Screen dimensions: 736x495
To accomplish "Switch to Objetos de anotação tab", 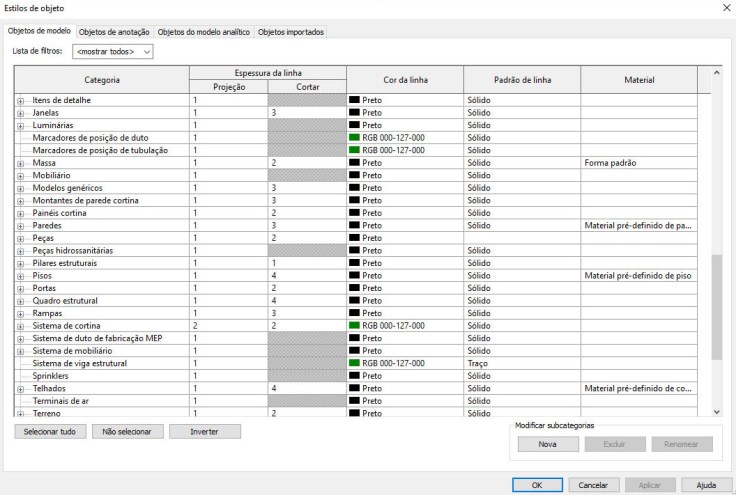I will pyautogui.click(x=115, y=32).
